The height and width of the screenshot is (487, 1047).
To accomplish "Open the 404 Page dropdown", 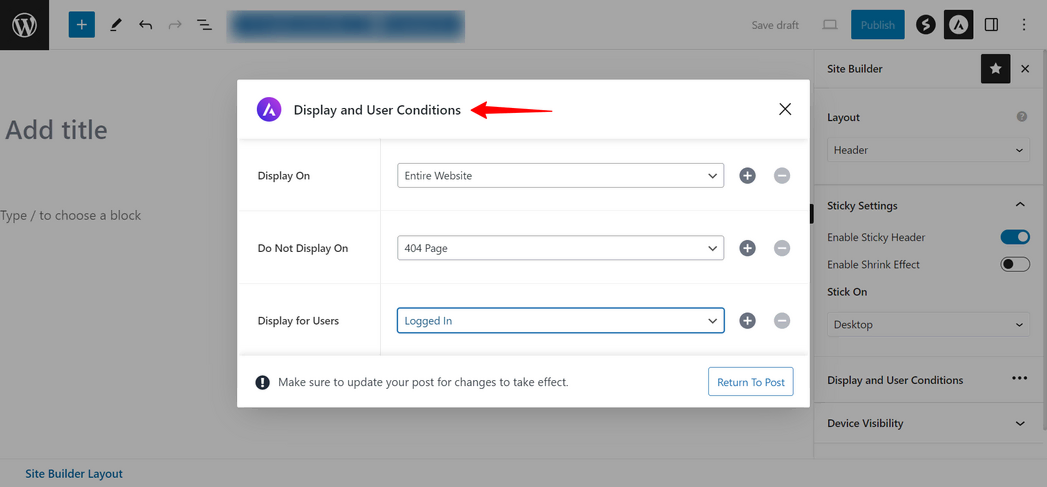I will (x=560, y=248).
